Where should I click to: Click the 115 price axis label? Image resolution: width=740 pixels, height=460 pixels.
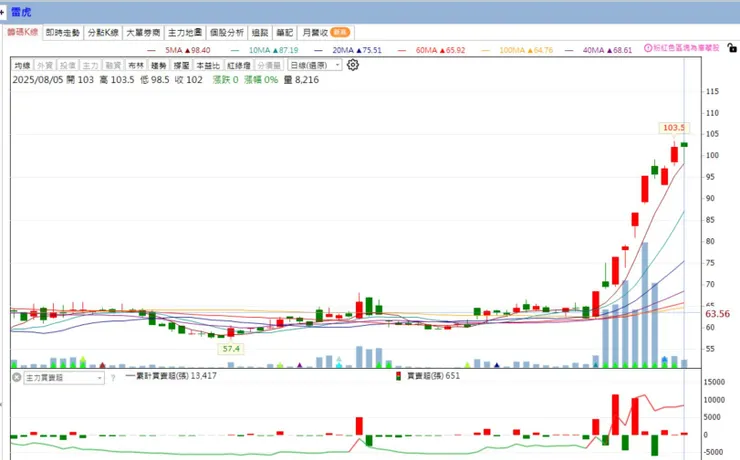(x=712, y=92)
